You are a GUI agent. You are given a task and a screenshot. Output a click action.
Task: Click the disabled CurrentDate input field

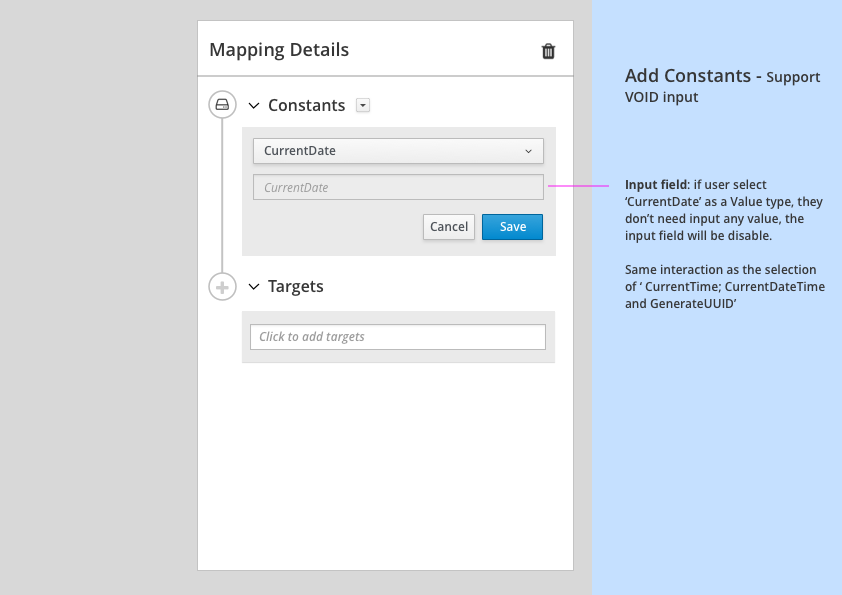point(398,187)
